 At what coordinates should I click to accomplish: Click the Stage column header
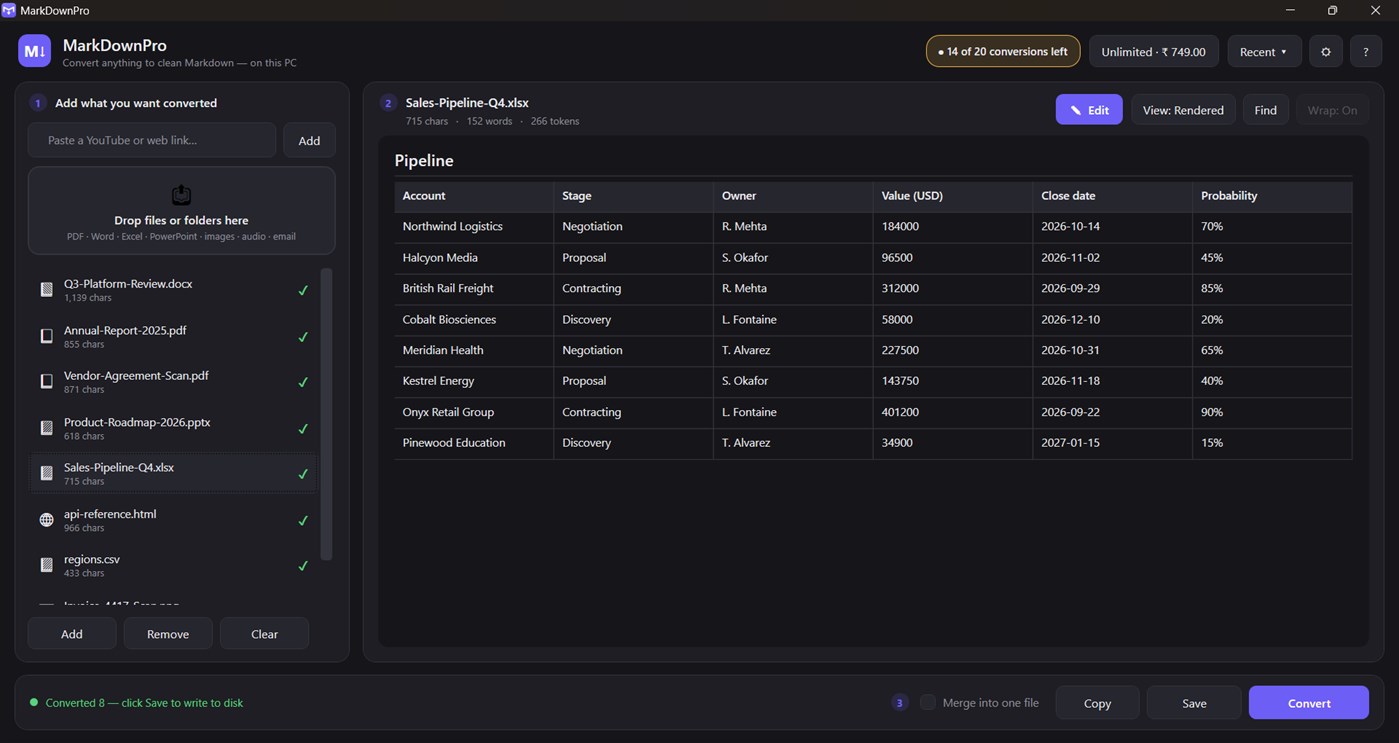[x=633, y=196]
